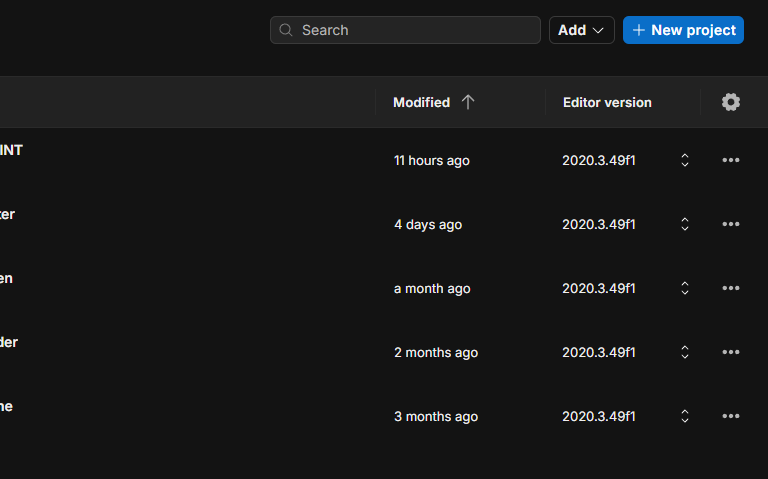This screenshot has width=768, height=479.
Task: Open the Add dropdown menu
Action: point(581,30)
